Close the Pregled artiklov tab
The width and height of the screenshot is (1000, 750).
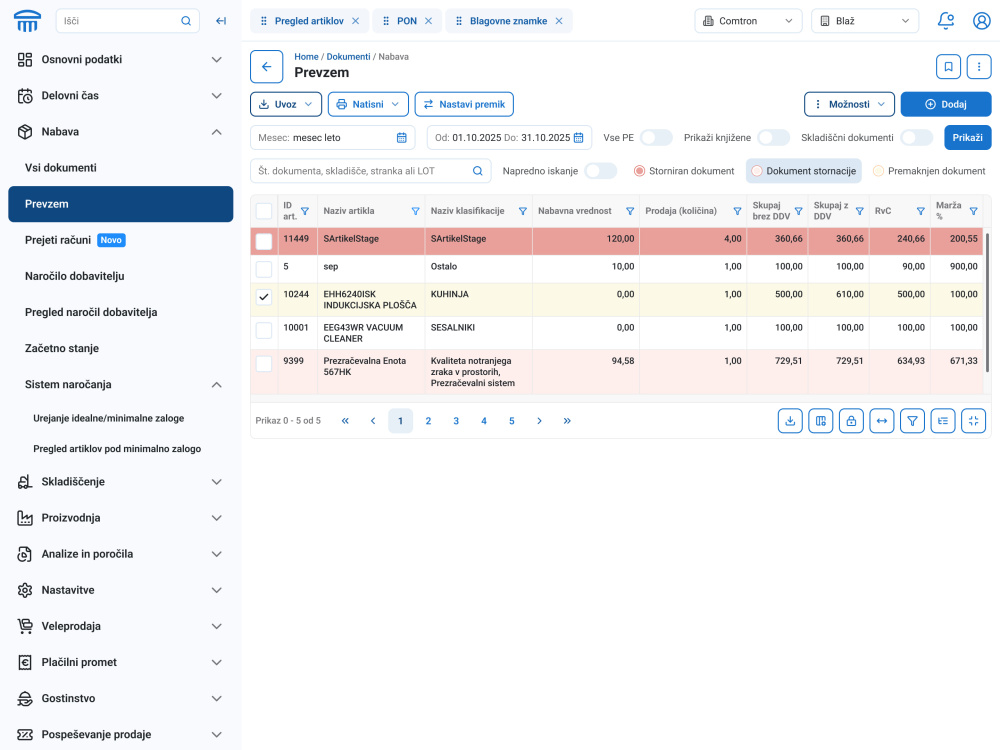pos(356,21)
